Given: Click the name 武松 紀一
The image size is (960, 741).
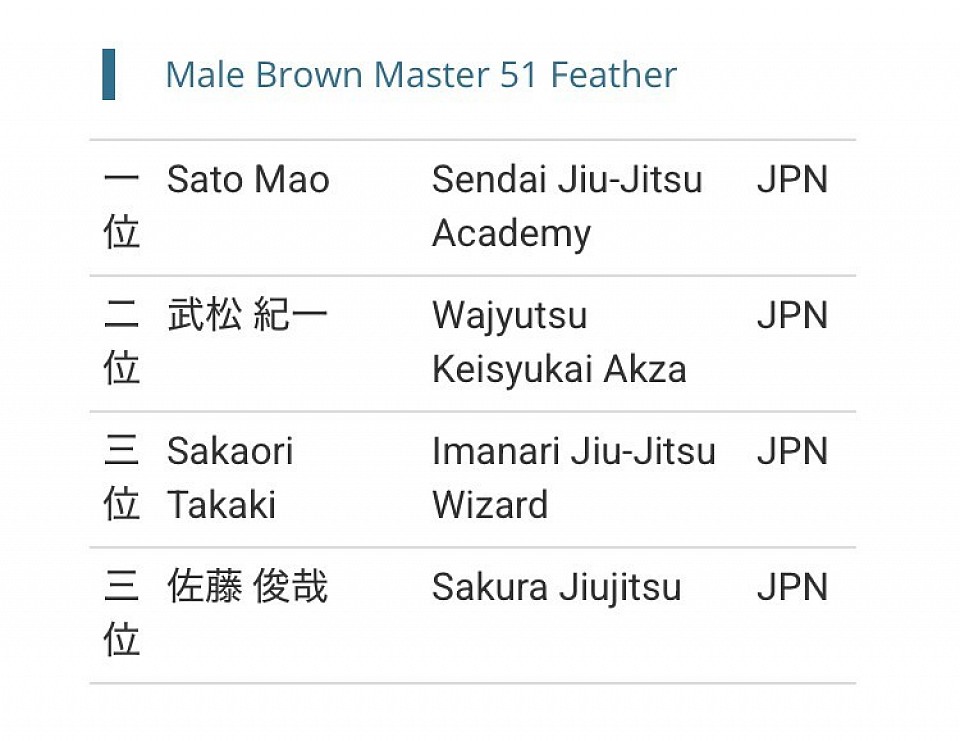Looking at the screenshot, I should [x=248, y=316].
